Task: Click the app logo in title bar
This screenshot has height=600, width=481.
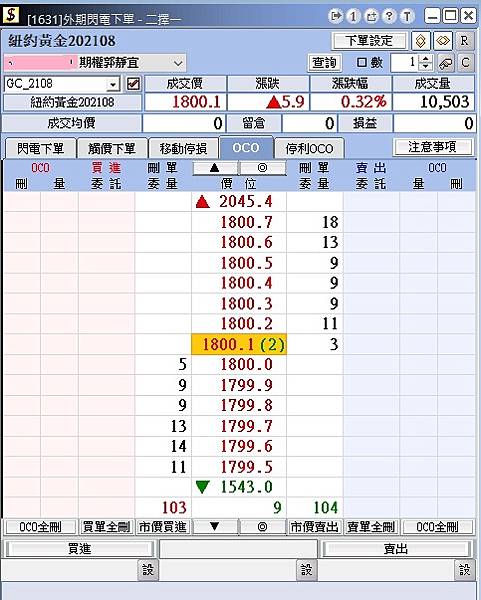Action: [10, 15]
